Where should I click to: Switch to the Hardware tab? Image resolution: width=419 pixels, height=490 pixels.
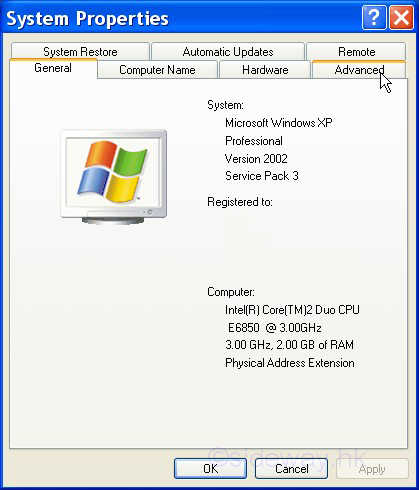click(265, 70)
